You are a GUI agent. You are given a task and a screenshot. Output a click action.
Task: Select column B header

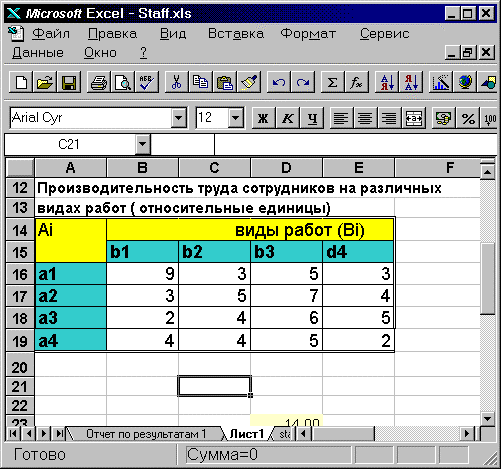(x=142, y=168)
